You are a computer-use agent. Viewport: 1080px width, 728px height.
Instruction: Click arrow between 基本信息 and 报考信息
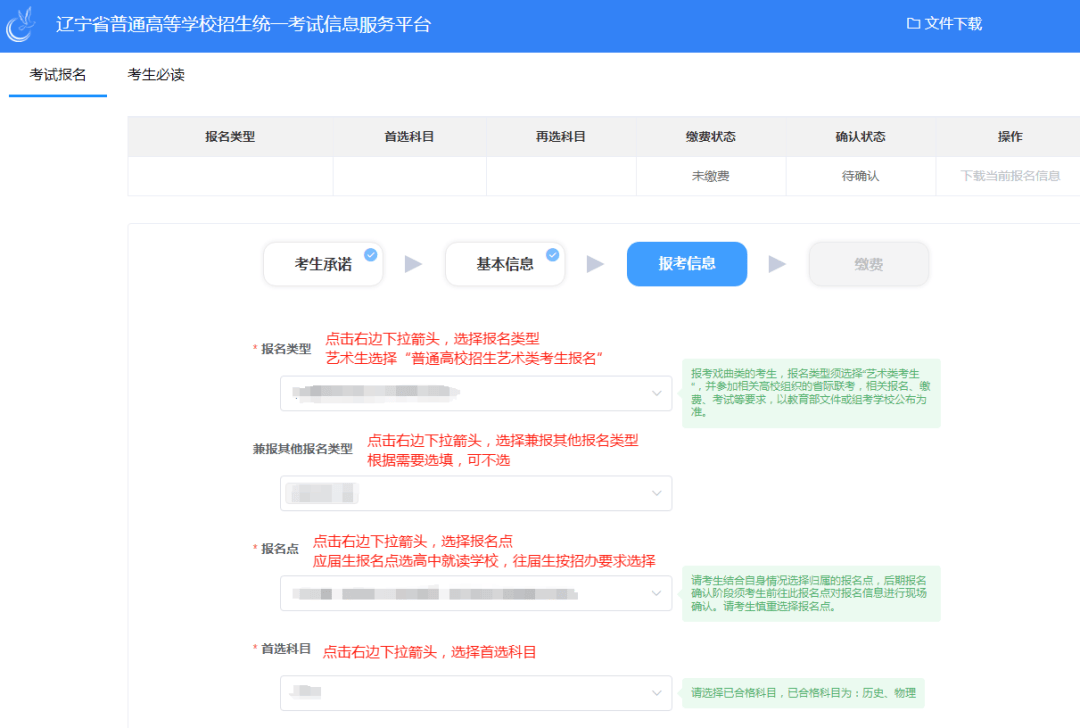(595, 265)
